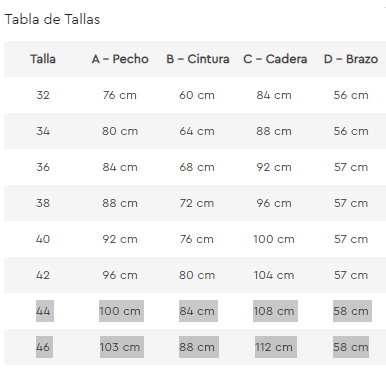Click the A – Pecho column header

tap(120, 59)
